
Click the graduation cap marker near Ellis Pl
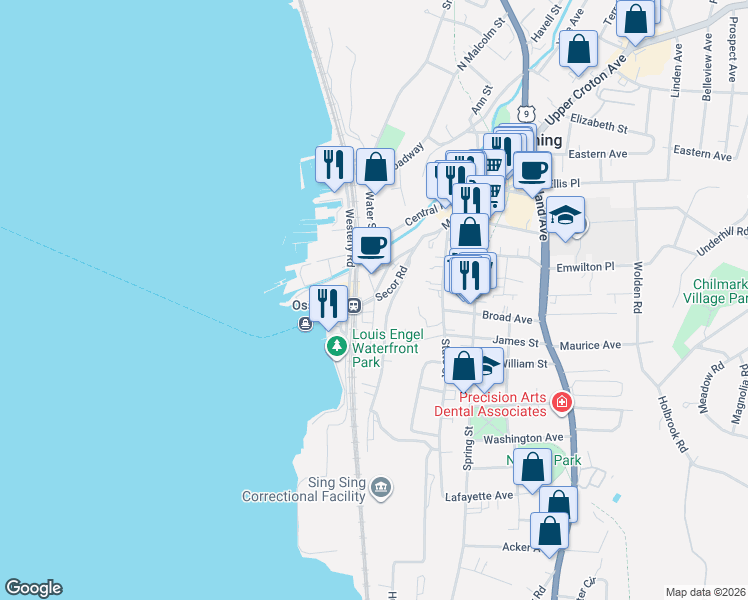565,215
